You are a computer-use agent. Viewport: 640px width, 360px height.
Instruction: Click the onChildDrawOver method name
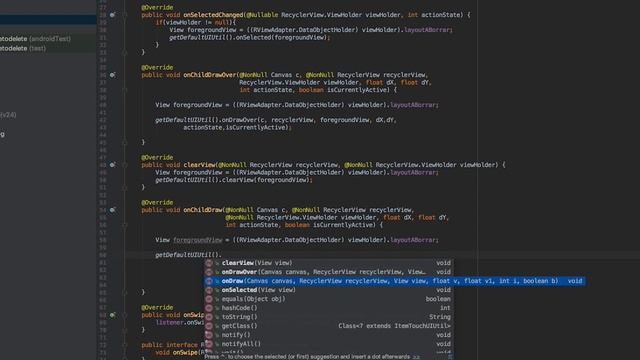coord(210,75)
